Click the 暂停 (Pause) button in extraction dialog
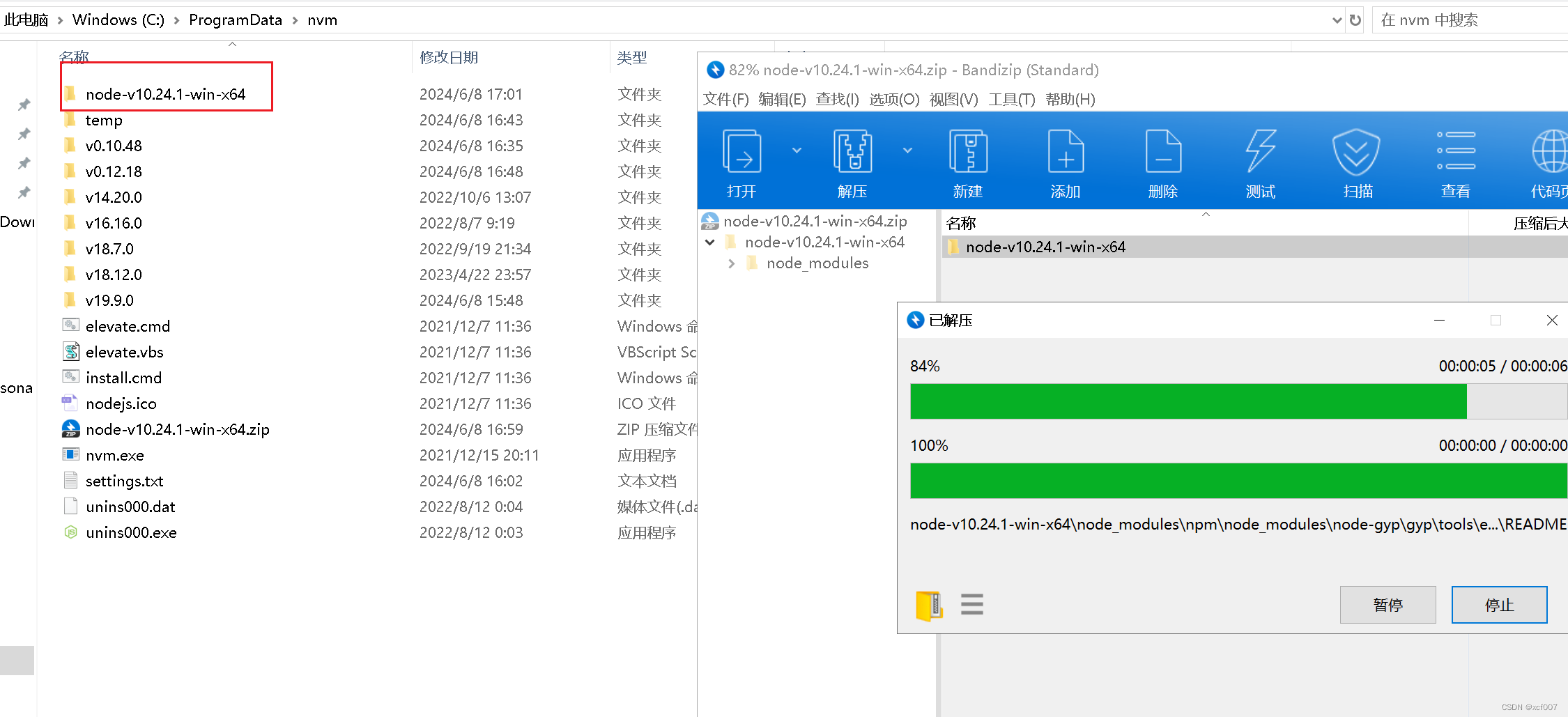 1388,604
